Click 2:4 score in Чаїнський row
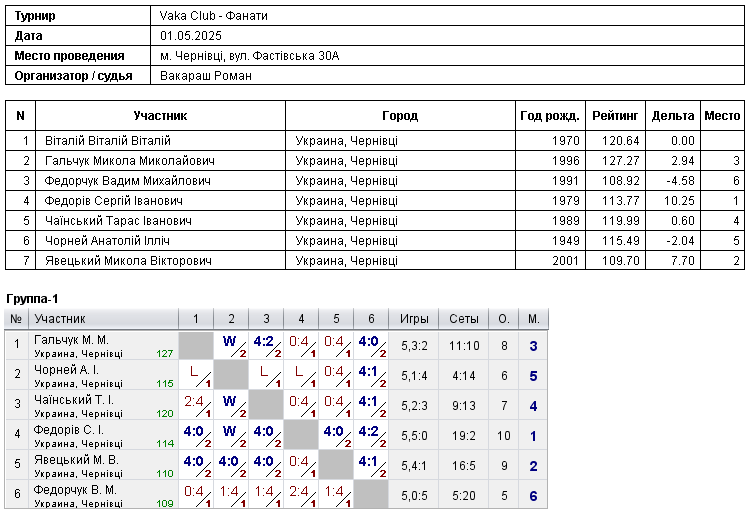 tap(194, 402)
